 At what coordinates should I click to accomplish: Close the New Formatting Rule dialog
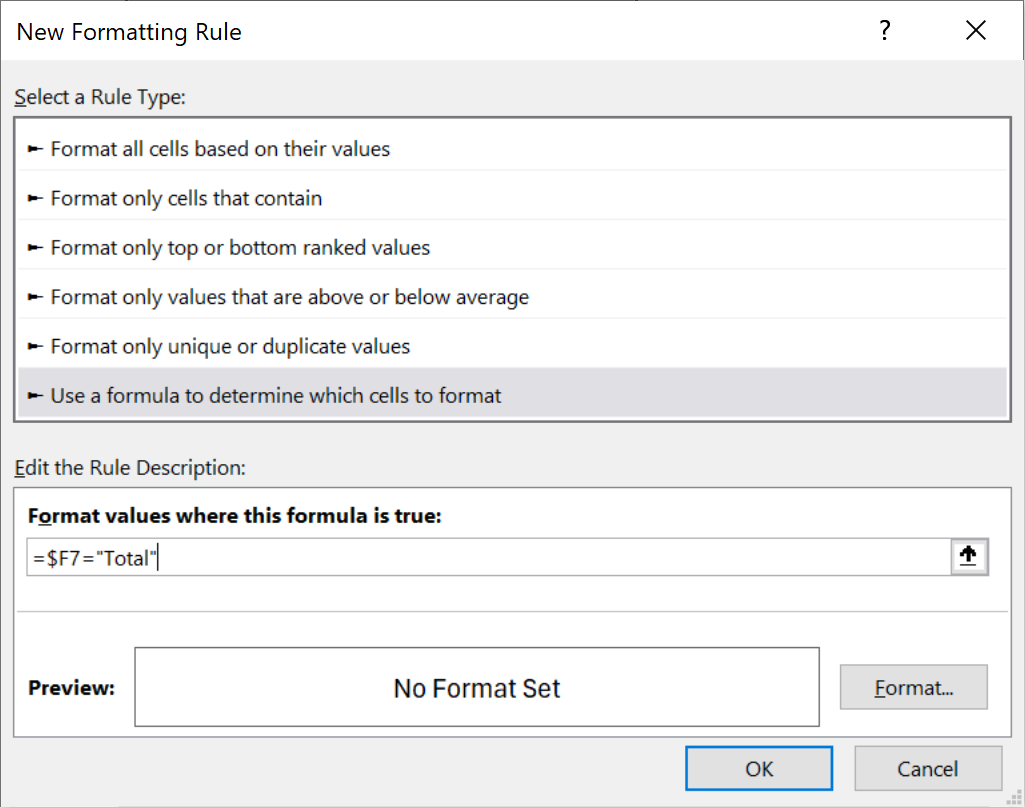pyautogui.click(x=976, y=31)
